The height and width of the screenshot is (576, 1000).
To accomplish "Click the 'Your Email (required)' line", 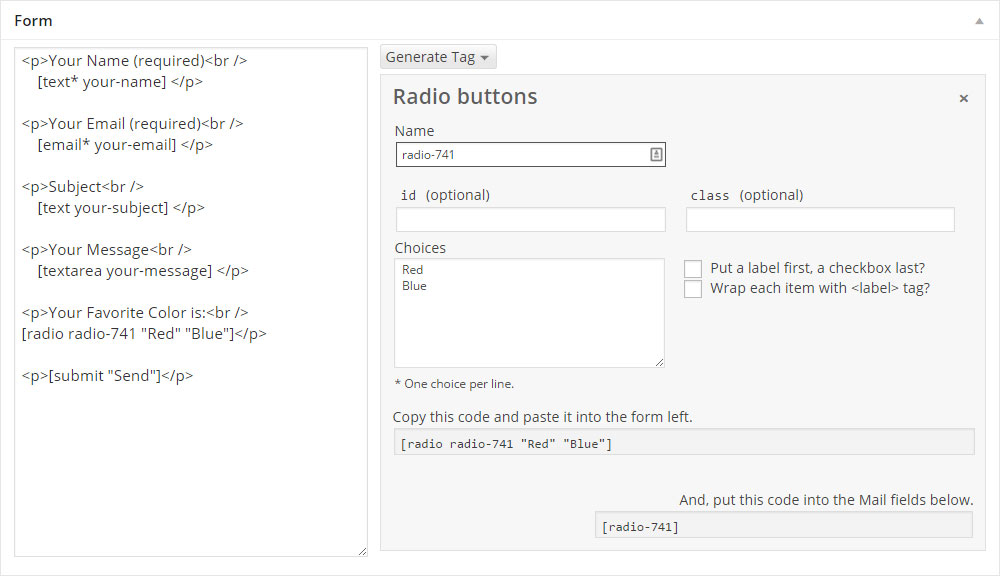I will [x=133, y=124].
